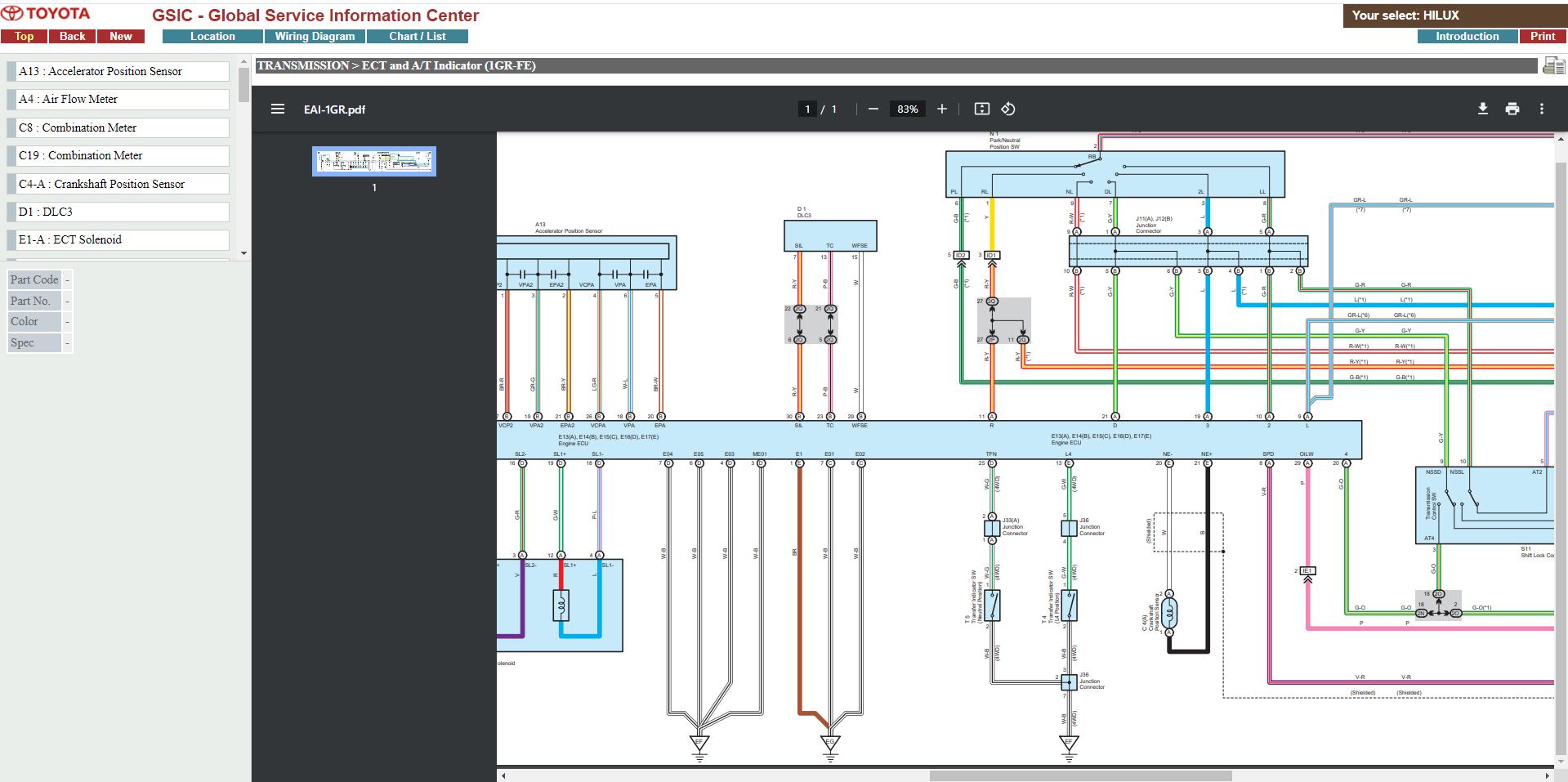Click the J11(A), J12(B) Junction Connector
The height and width of the screenshot is (782, 1568).
(x=1188, y=252)
